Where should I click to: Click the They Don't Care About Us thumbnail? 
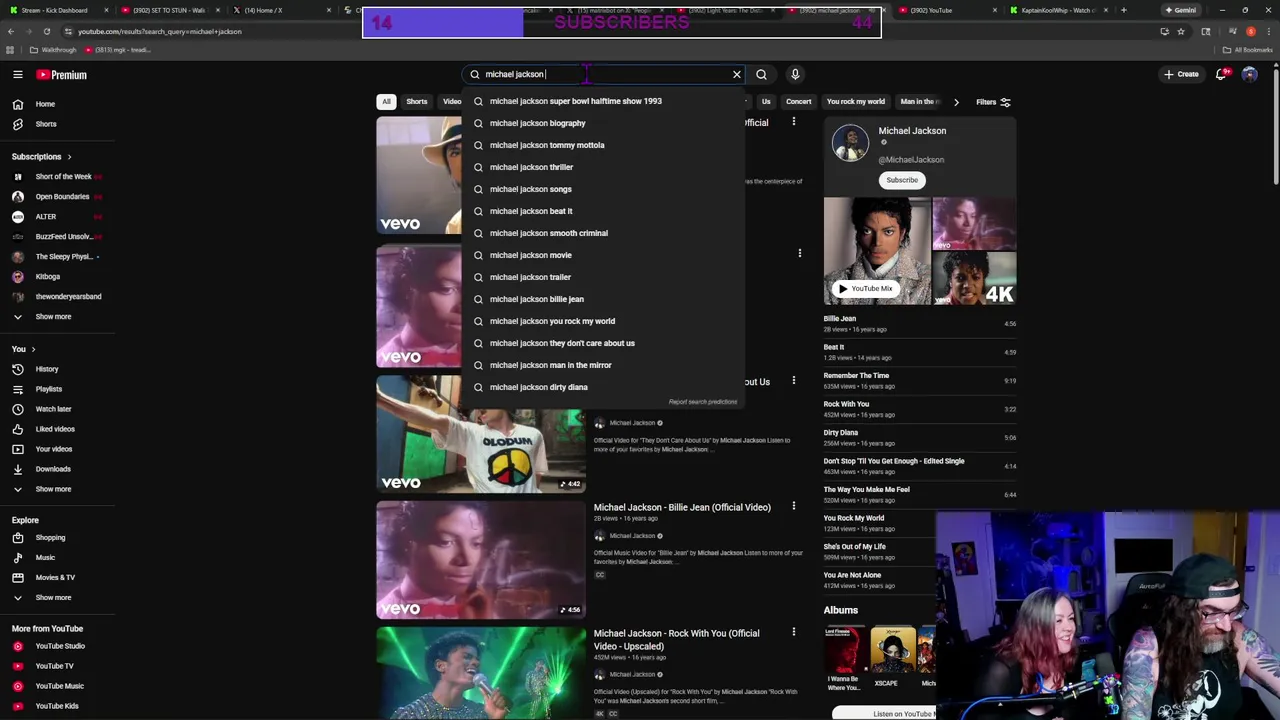[x=481, y=434]
